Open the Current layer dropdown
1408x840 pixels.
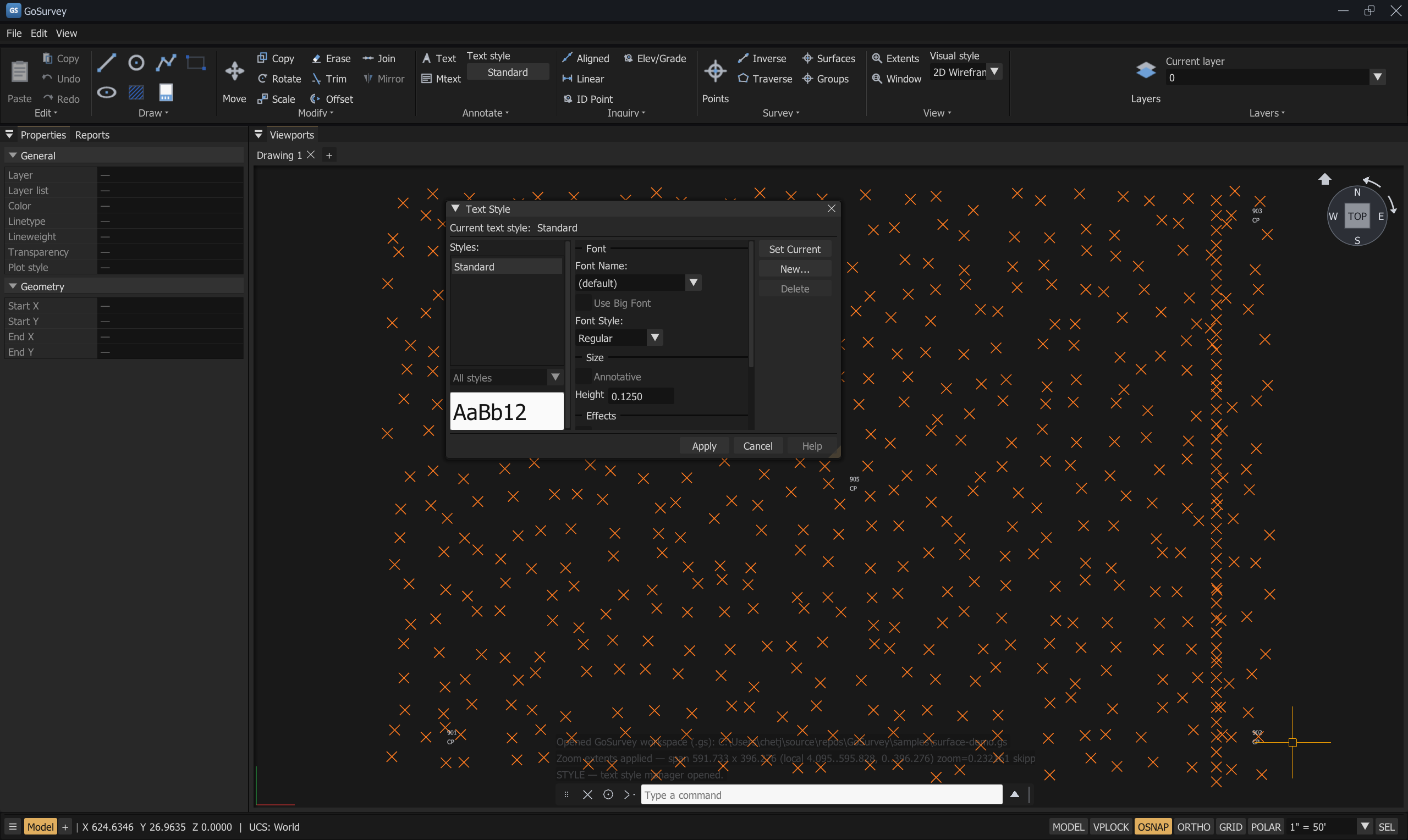click(1275, 78)
